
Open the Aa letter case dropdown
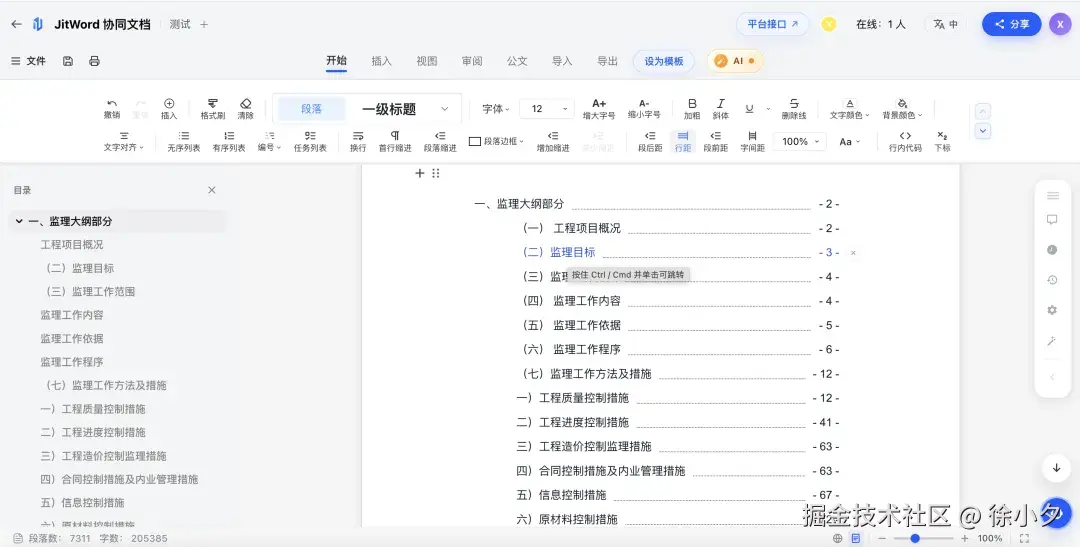(850, 141)
